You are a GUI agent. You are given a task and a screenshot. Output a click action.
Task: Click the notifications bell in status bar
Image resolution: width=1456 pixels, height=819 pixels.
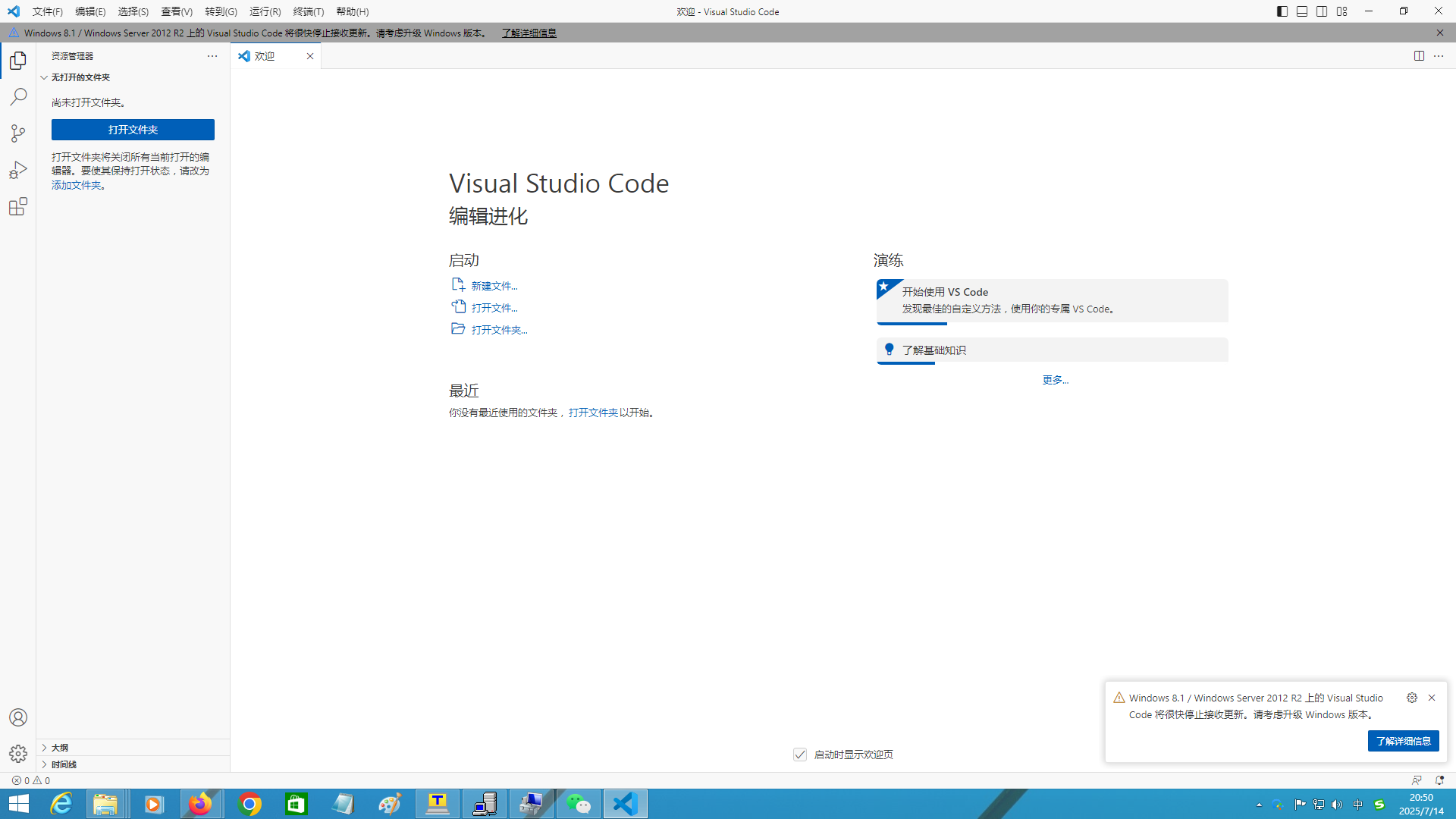1439,780
